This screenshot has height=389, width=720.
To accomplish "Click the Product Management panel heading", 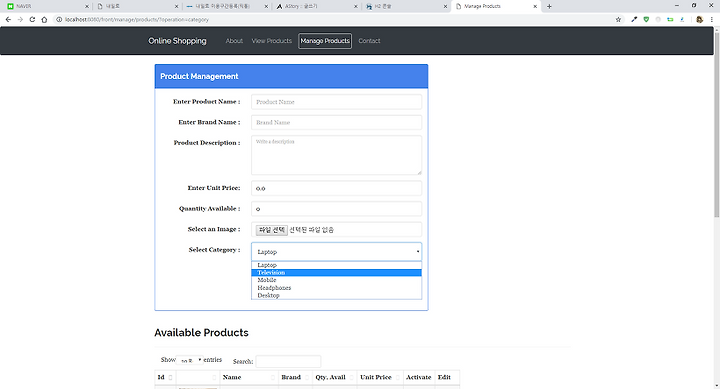I will click(x=199, y=76).
